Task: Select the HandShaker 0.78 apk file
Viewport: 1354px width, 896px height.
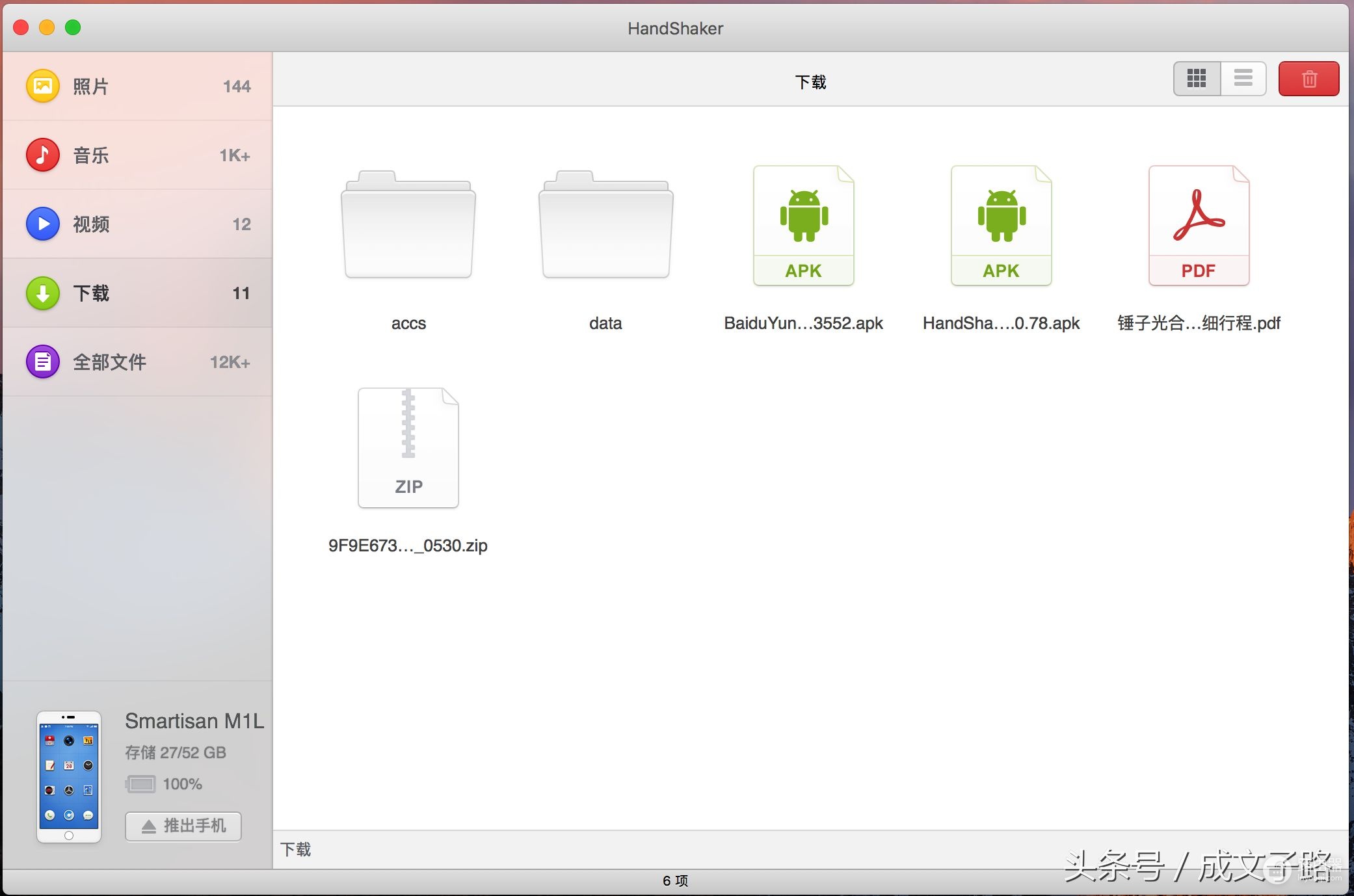Action: click(x=1002, y=226)
